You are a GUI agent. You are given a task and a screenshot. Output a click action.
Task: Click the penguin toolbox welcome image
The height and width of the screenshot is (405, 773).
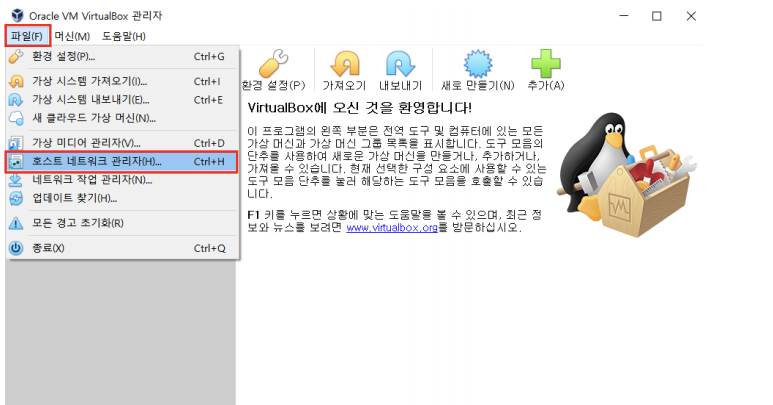626,174
